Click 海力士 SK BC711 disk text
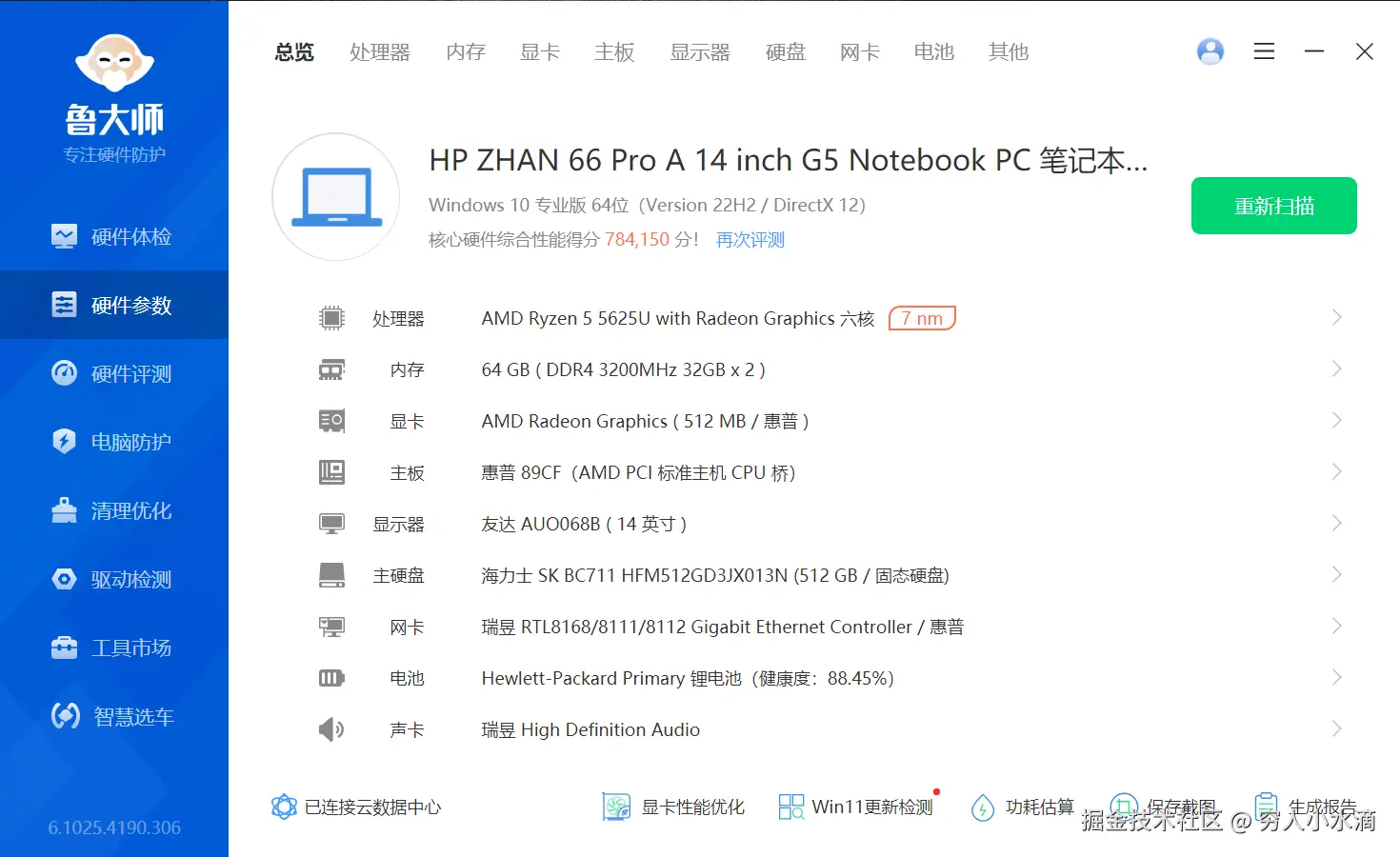 coord(715,576)
